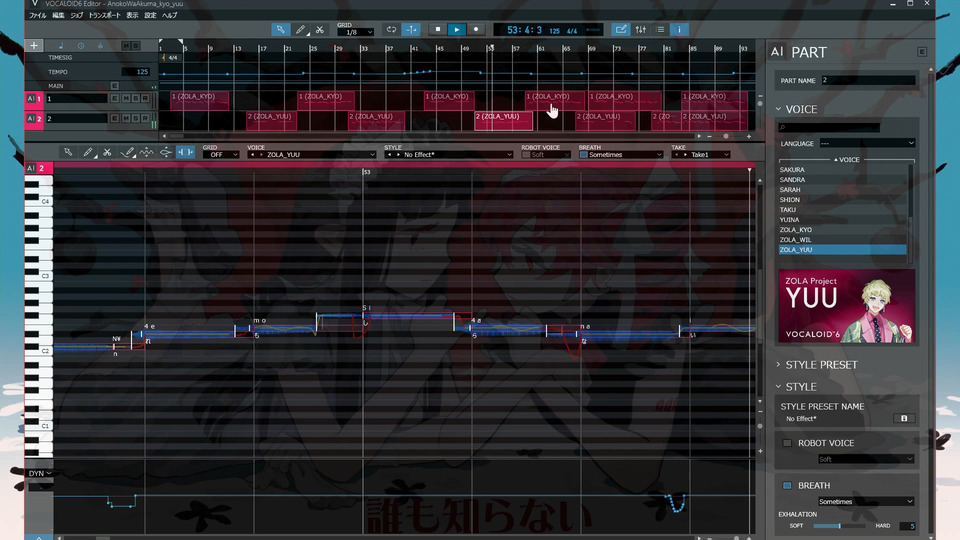Open the TAKE Take1 dropdown

click(701, 155)
